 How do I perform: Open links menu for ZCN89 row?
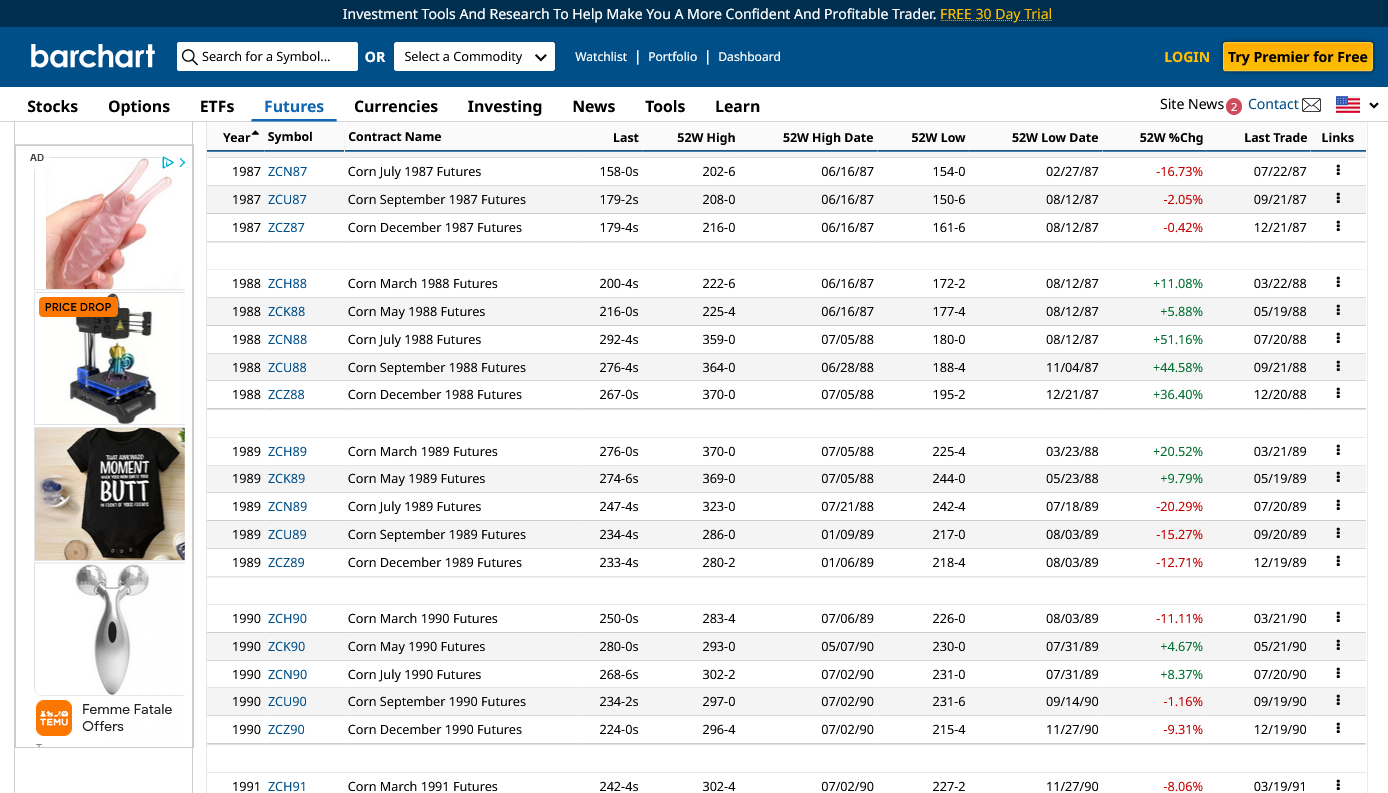1338,506
